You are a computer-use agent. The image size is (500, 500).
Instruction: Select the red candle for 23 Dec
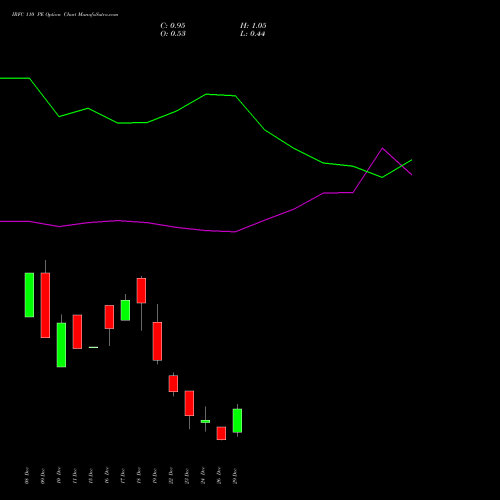point(189,403)
